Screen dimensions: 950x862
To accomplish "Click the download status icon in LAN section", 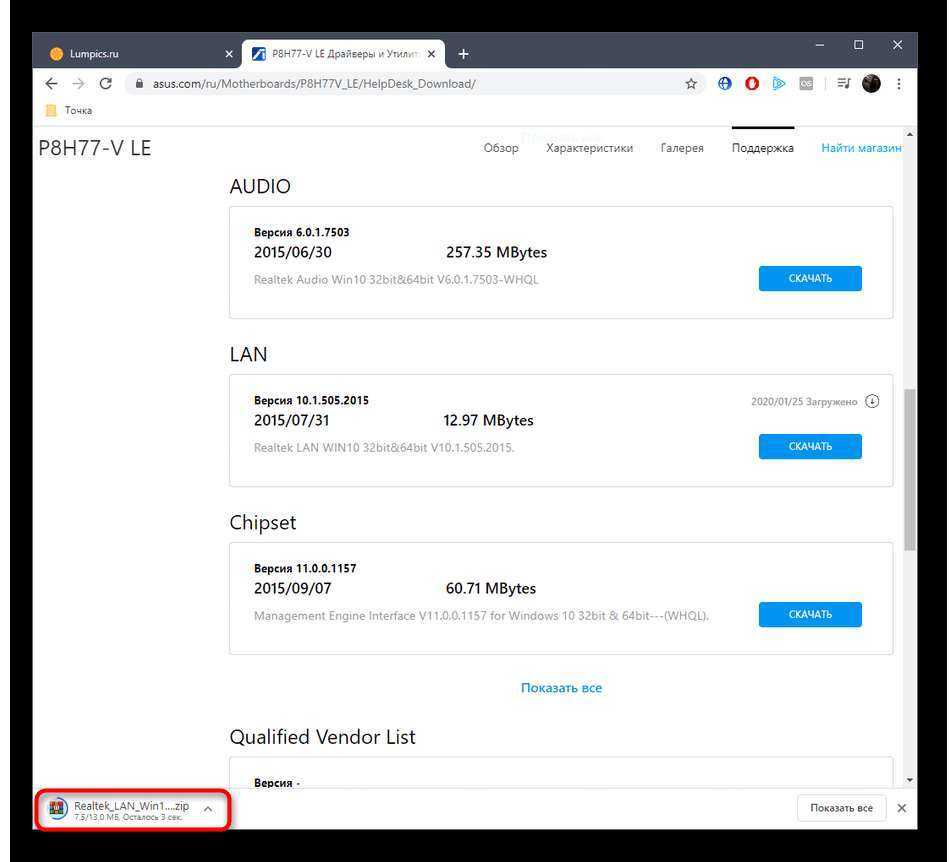I will (x=872, y=401).
